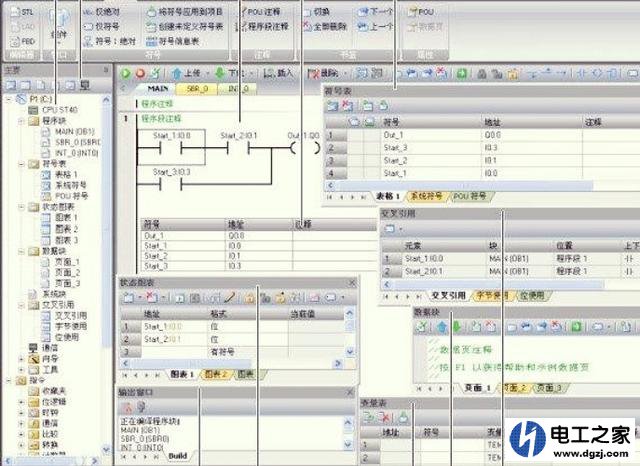
Task: Click Out_1 row in the symbol table
Action: pos(482,135)
